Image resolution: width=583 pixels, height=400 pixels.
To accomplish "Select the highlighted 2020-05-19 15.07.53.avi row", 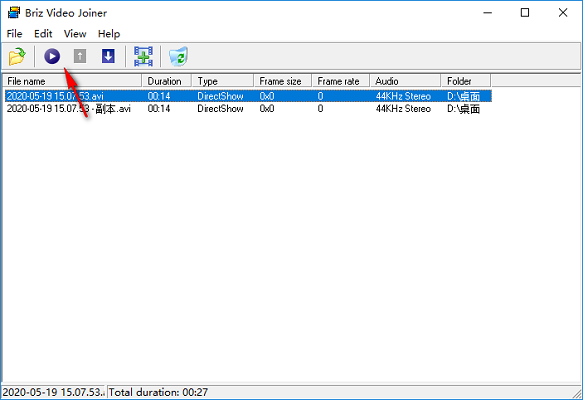I will [248, 96].
